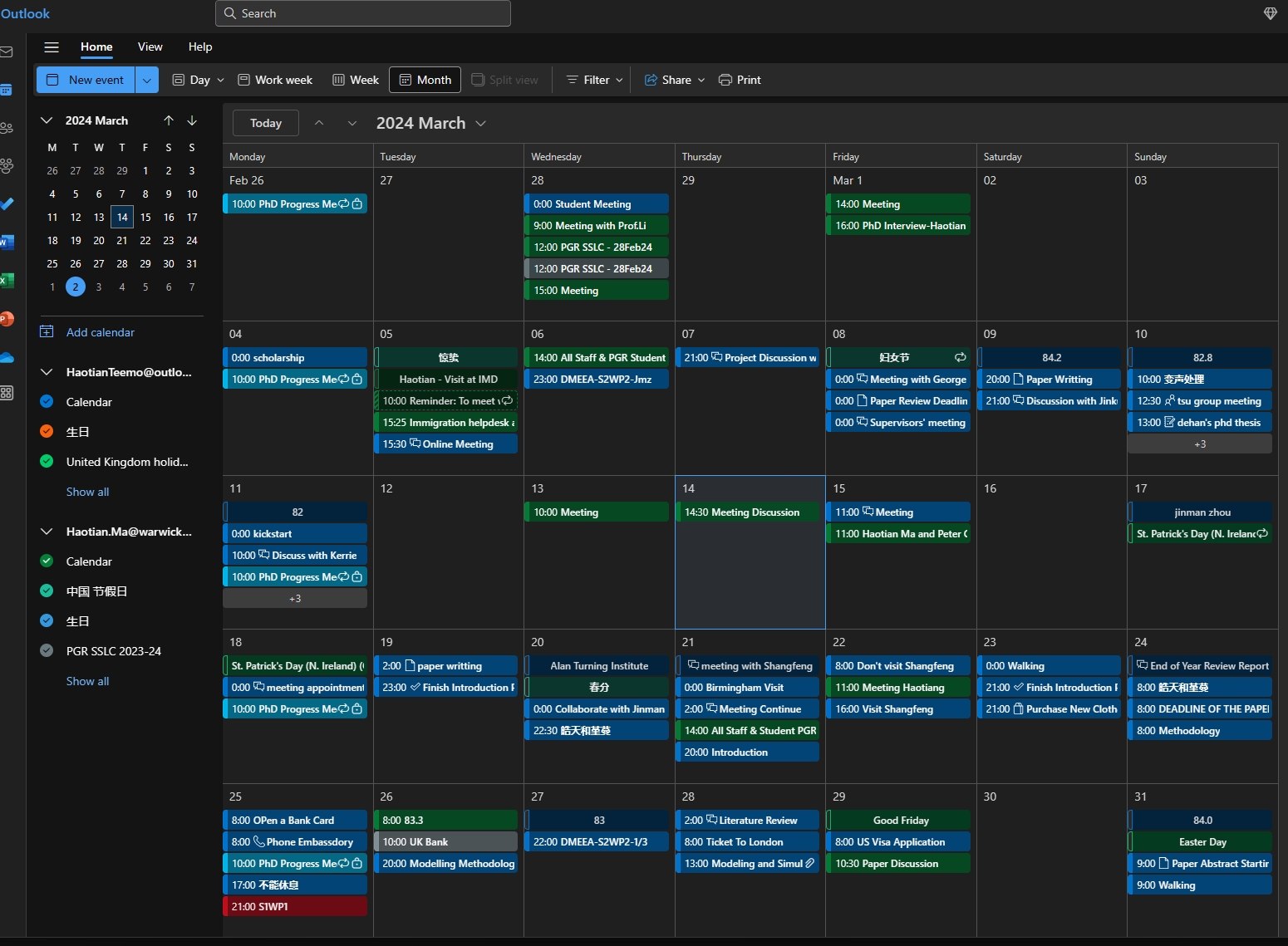Open OneDrive cloud icon in sidebar
The height and width of the screenshot is (946, 1288).
coord(7,357)
